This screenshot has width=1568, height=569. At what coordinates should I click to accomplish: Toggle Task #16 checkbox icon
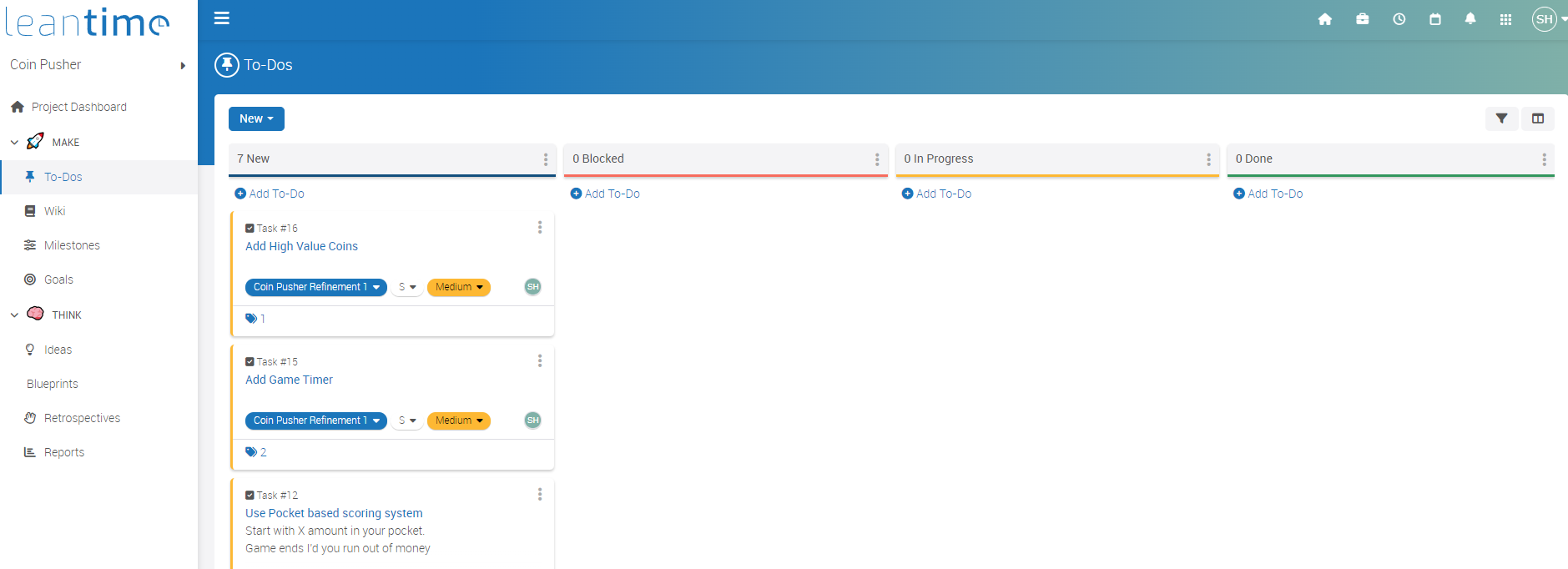point(250,228)
